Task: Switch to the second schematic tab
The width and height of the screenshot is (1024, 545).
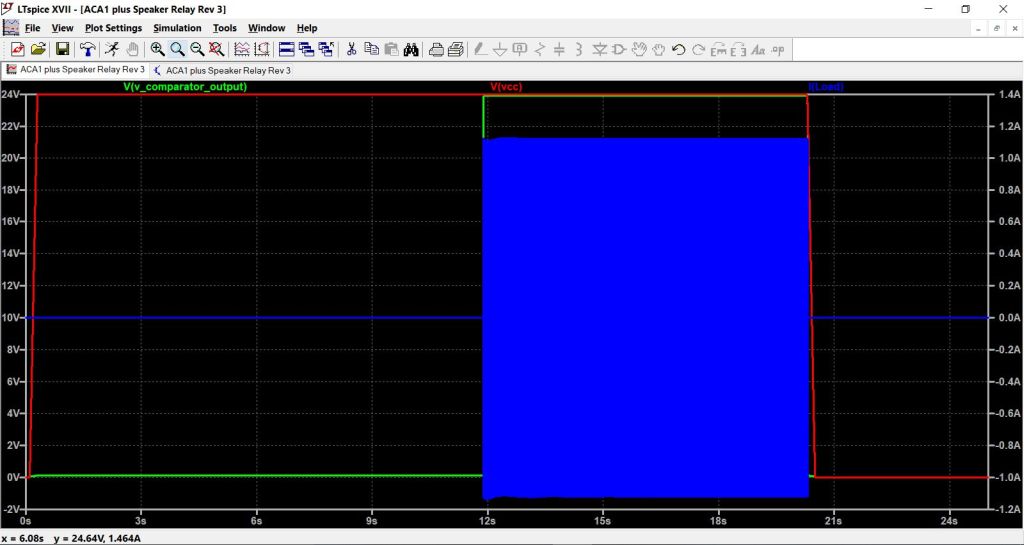Action: (x=222, y=70)
